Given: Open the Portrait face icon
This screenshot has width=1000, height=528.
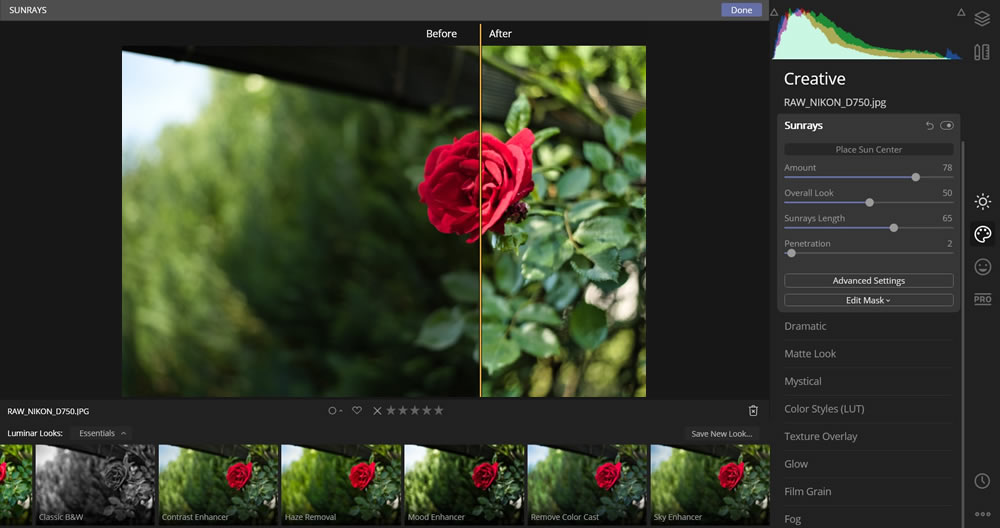Looking at the screenshot, I should 982,267.
